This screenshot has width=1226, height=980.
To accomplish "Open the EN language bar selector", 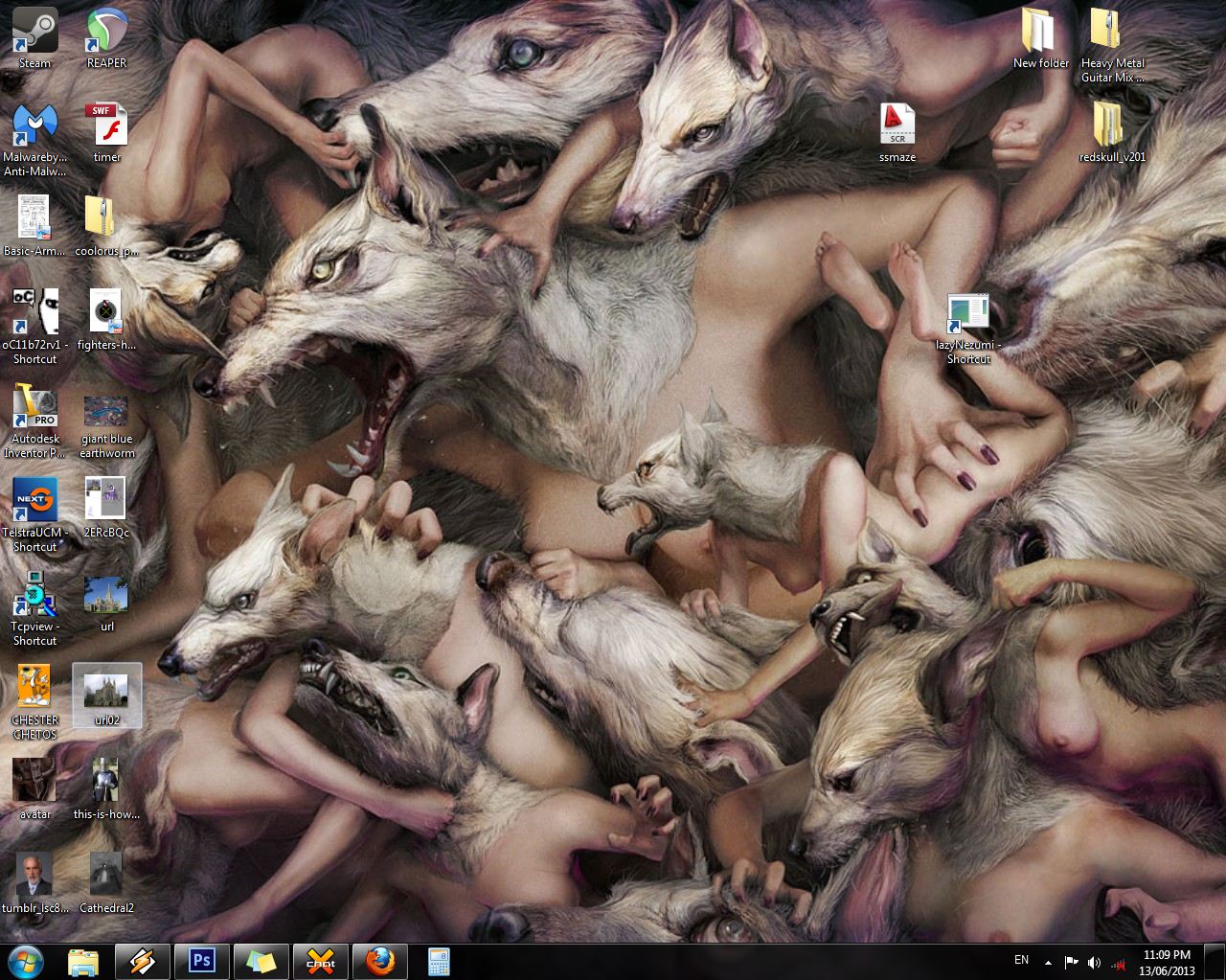I will [x=1021, y=960].
